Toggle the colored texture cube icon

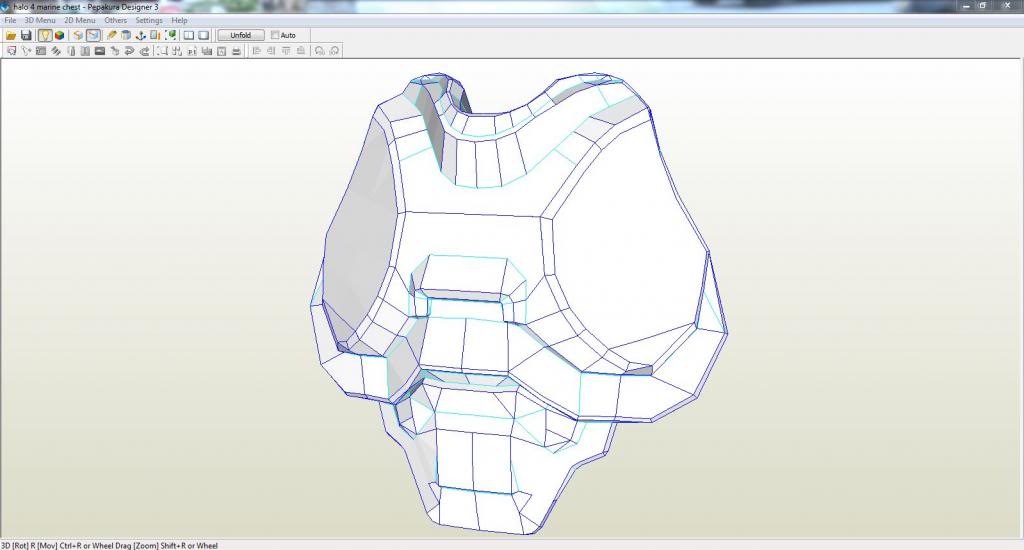59,35
